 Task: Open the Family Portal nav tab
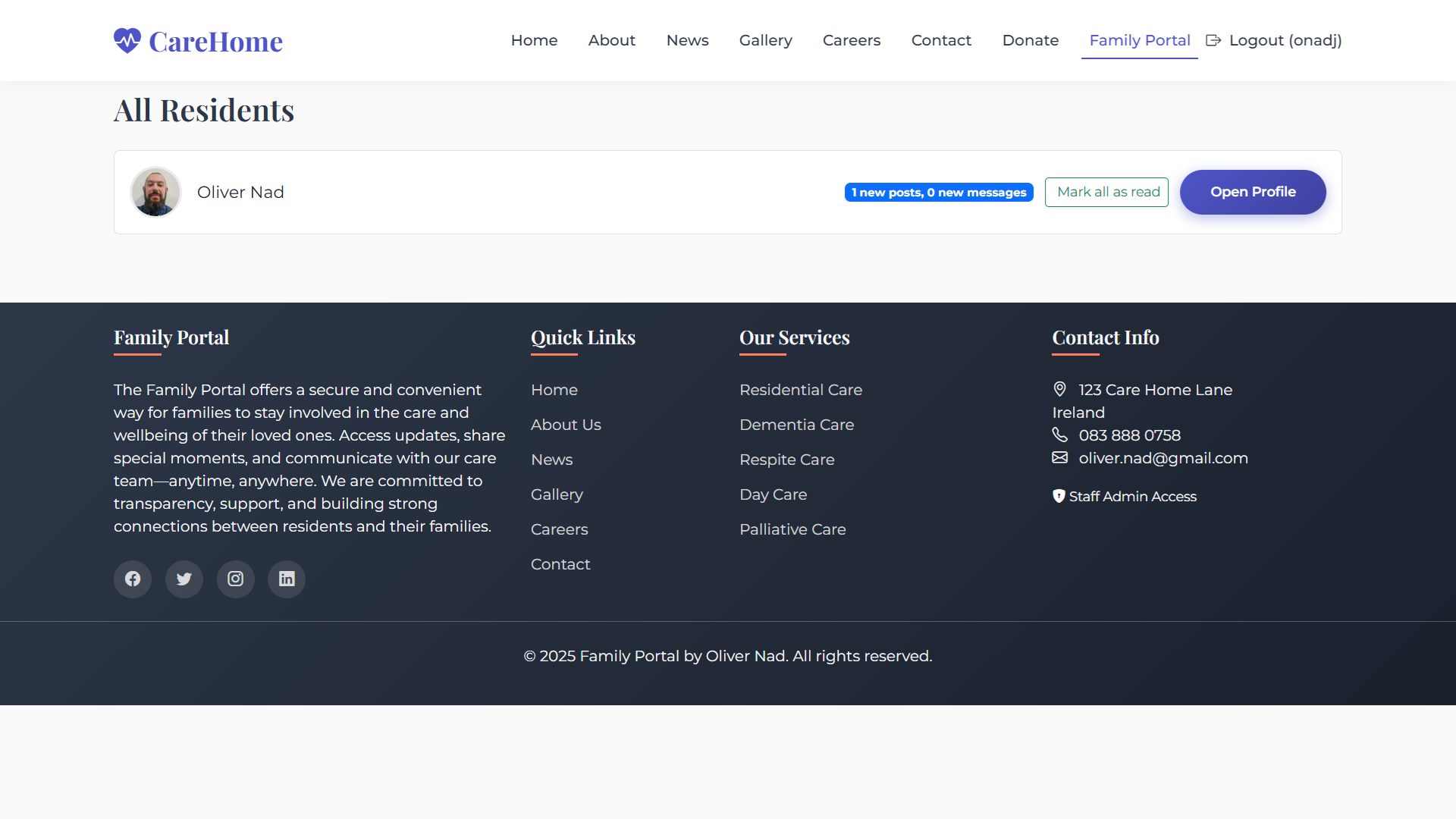click(x=1139, y=40)
